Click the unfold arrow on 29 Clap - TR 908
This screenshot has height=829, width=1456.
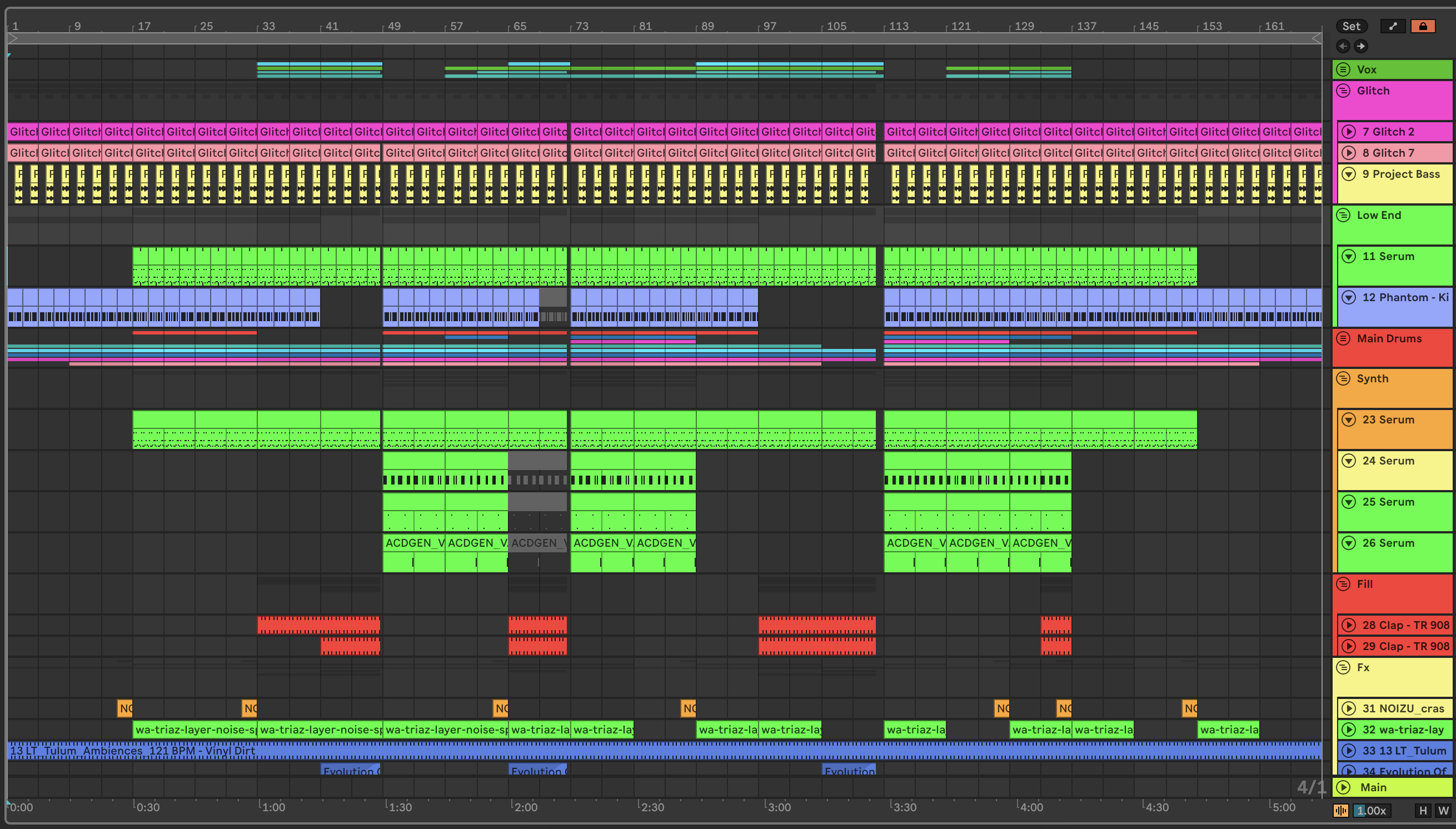pyautogui.click(x=1349, y=646)
